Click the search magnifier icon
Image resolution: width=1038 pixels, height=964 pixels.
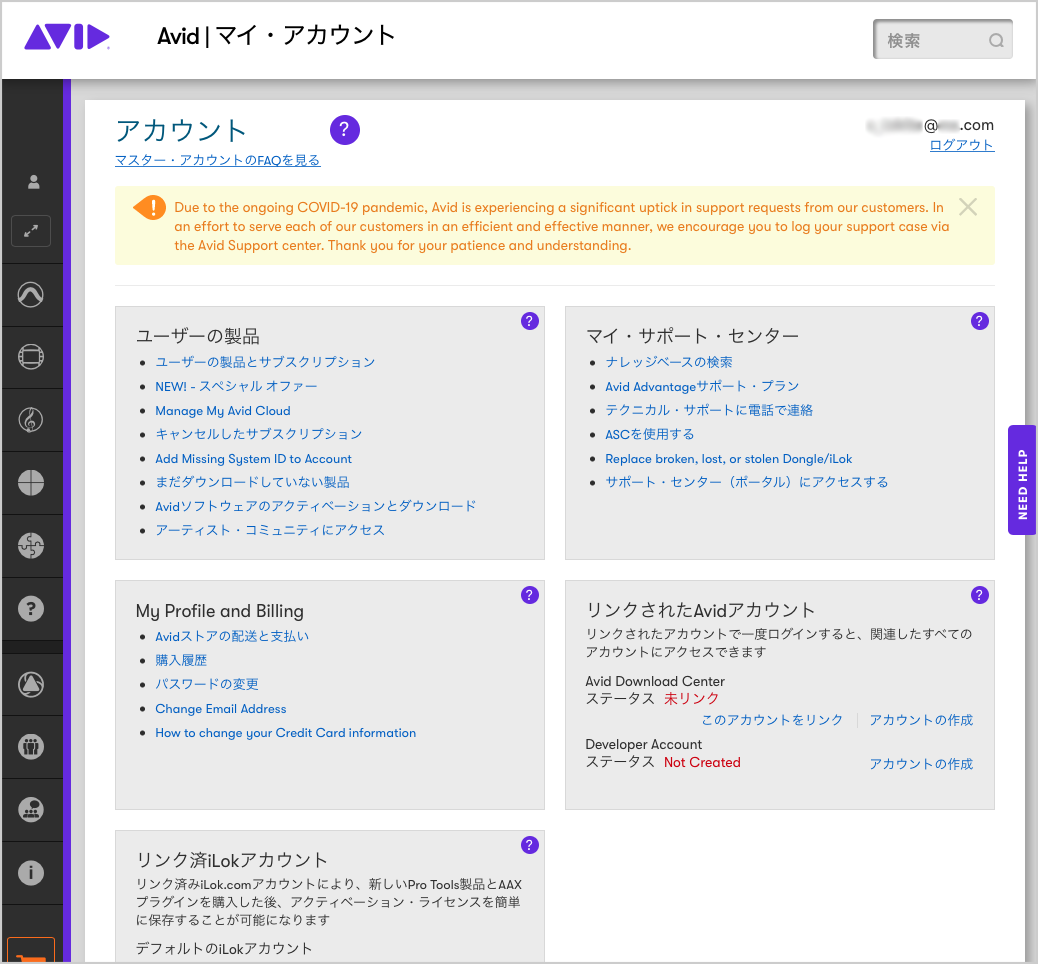996,40
